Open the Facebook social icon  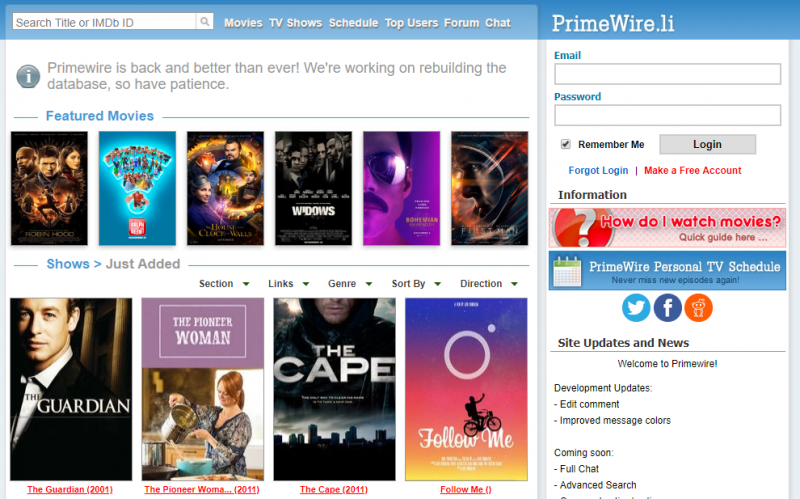[x=667, y=308]
